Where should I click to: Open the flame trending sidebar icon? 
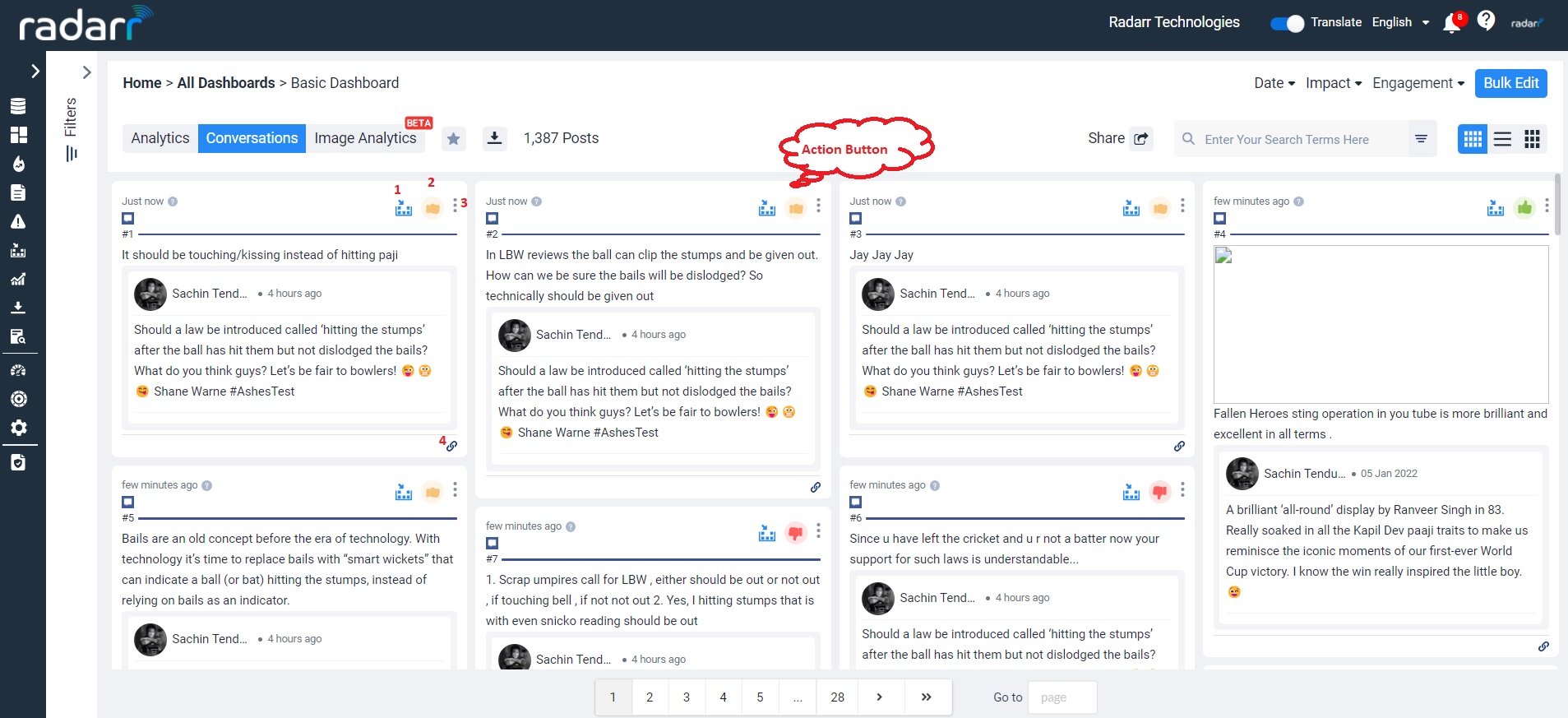(18, 164)
